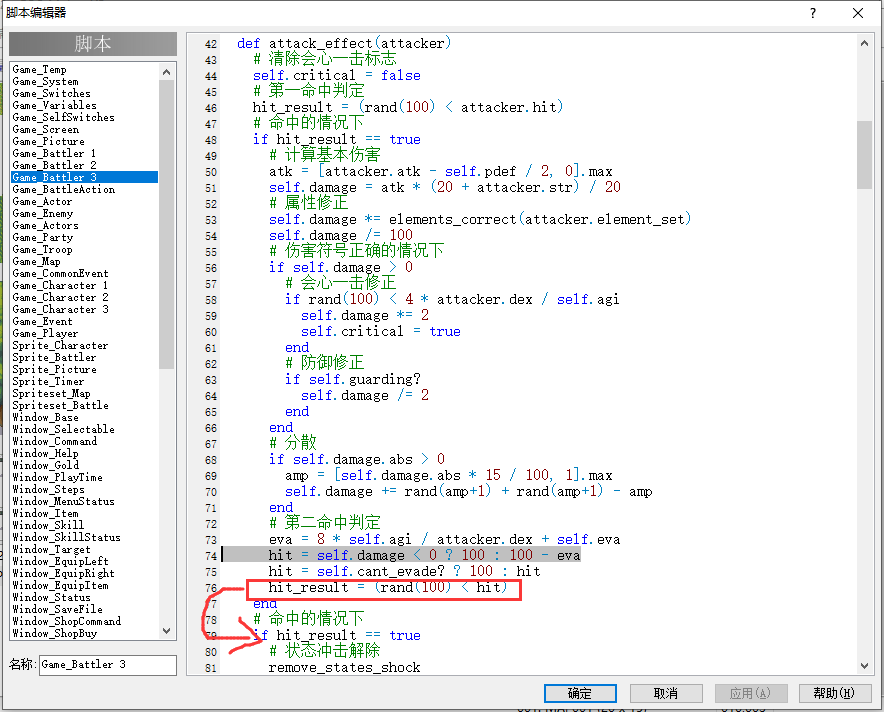884x712 pixels.
Task: Select Game_Picture script
Action: (x=48, y=141)
